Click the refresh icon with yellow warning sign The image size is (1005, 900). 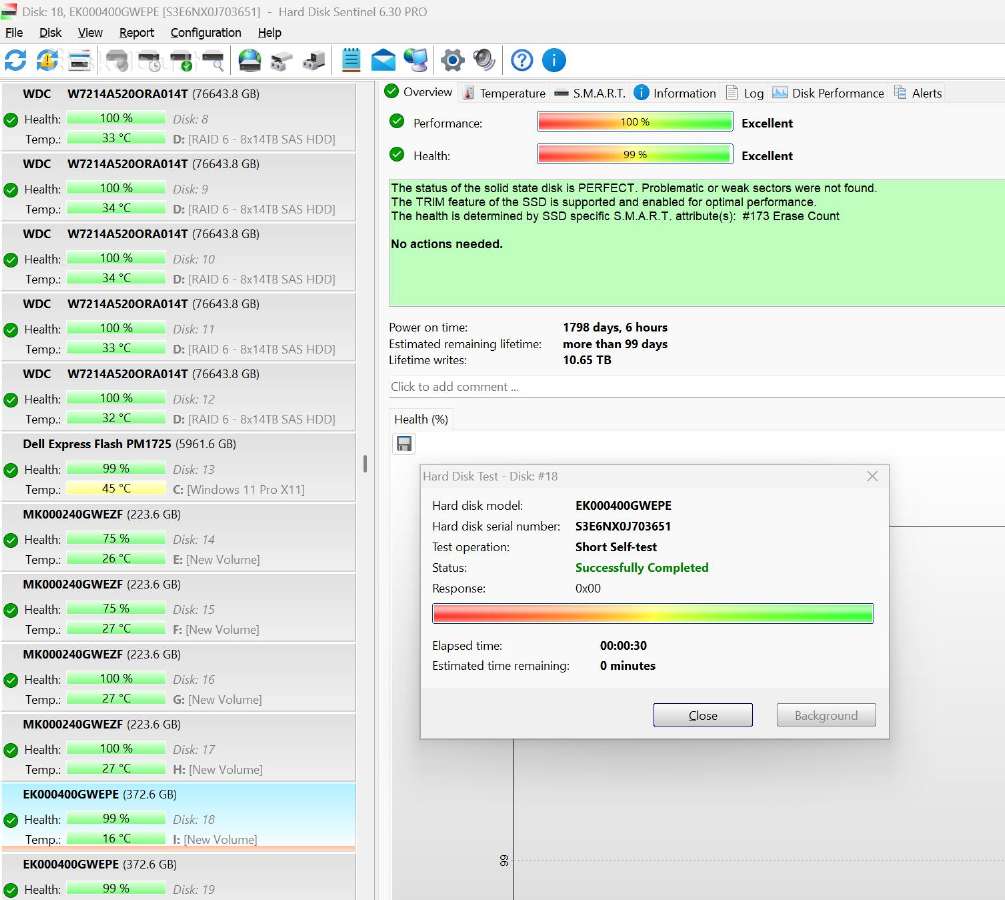tap(47, 61)
